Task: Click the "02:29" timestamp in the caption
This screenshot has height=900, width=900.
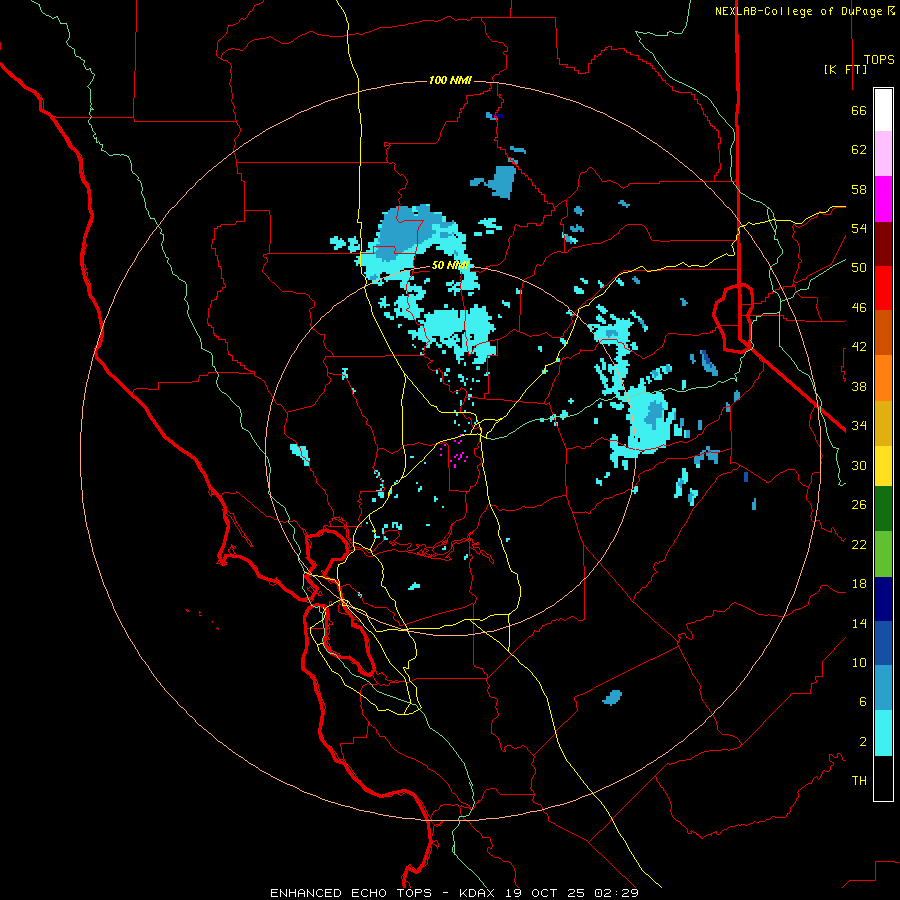Action: 616,893
